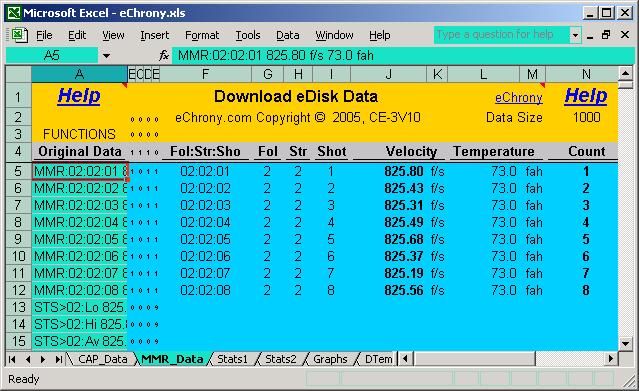Click the Type a question for help box

coord(502,35)
